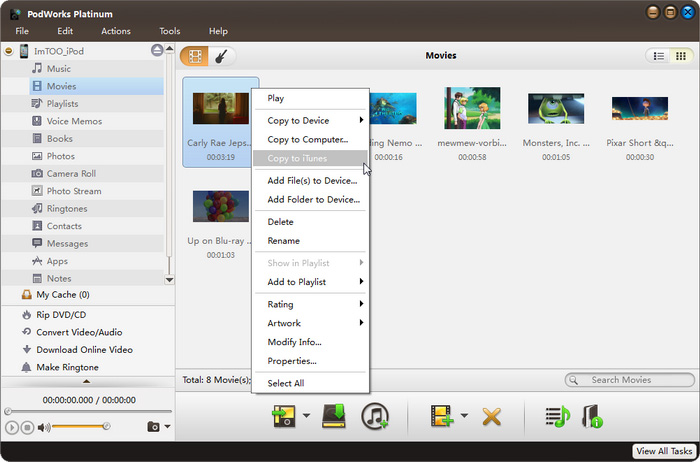Open the copy to device dropdown arrow
700x462 pixels.
pyautogui.click(x=306, y=416)
